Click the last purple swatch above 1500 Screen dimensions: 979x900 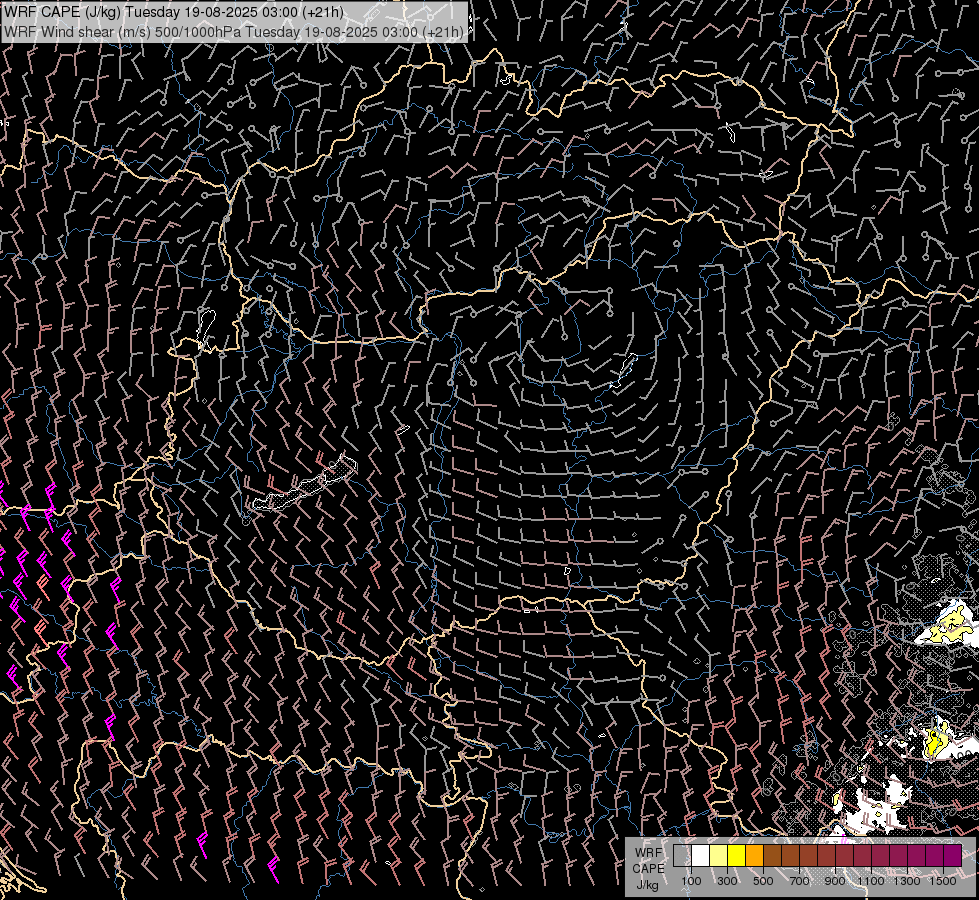coord(953,855)
